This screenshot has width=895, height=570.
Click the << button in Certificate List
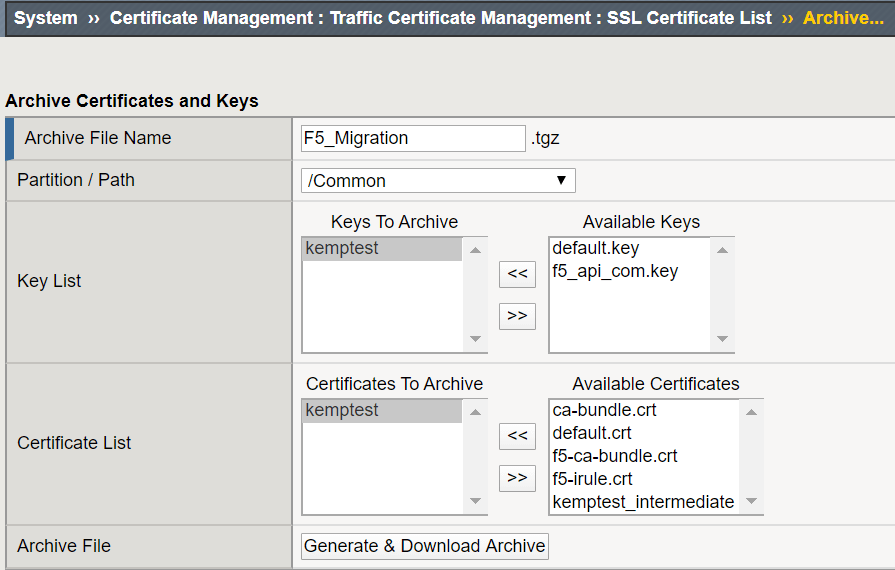517,436
